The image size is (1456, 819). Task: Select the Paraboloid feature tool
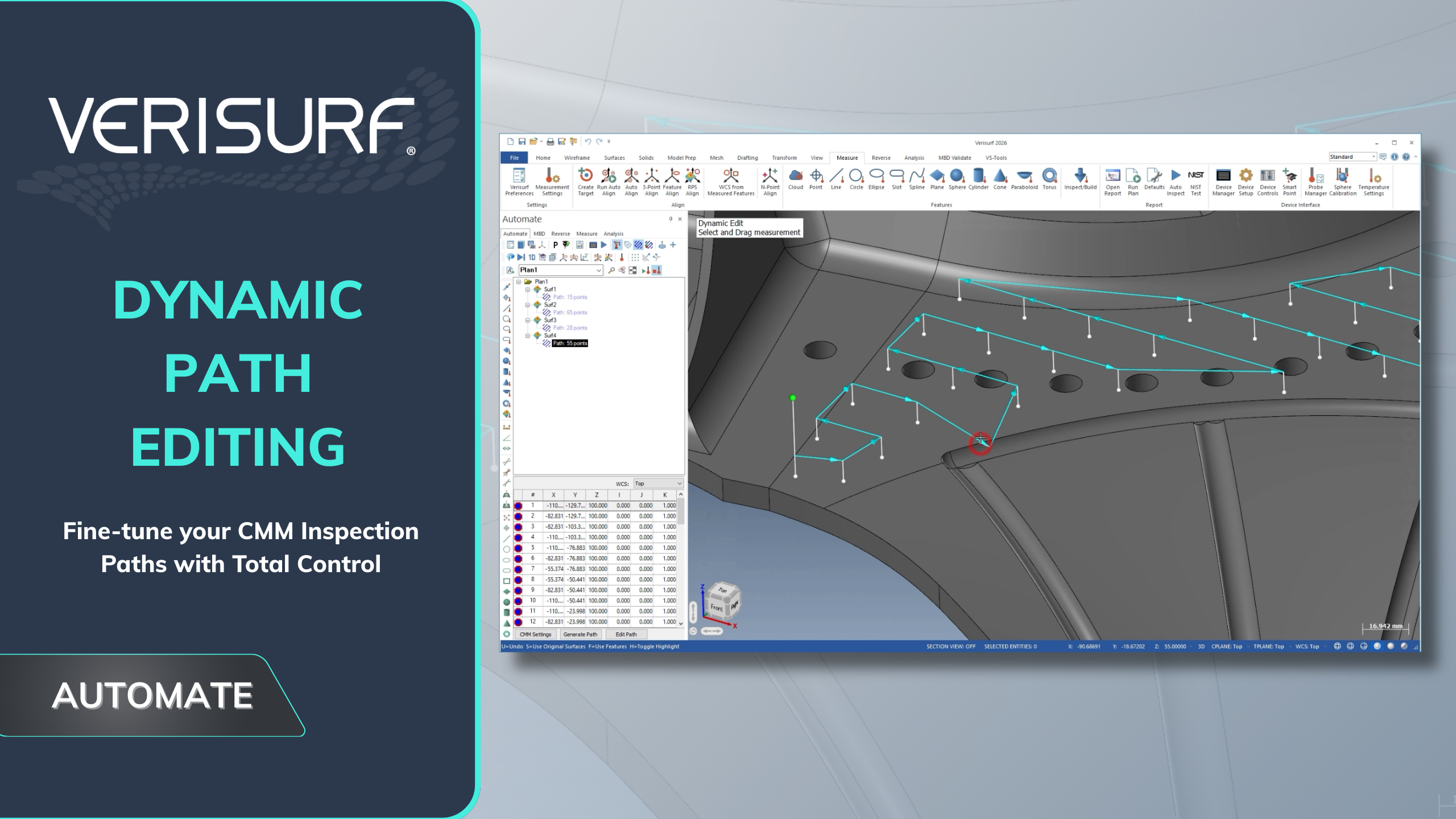[1024, 179]
